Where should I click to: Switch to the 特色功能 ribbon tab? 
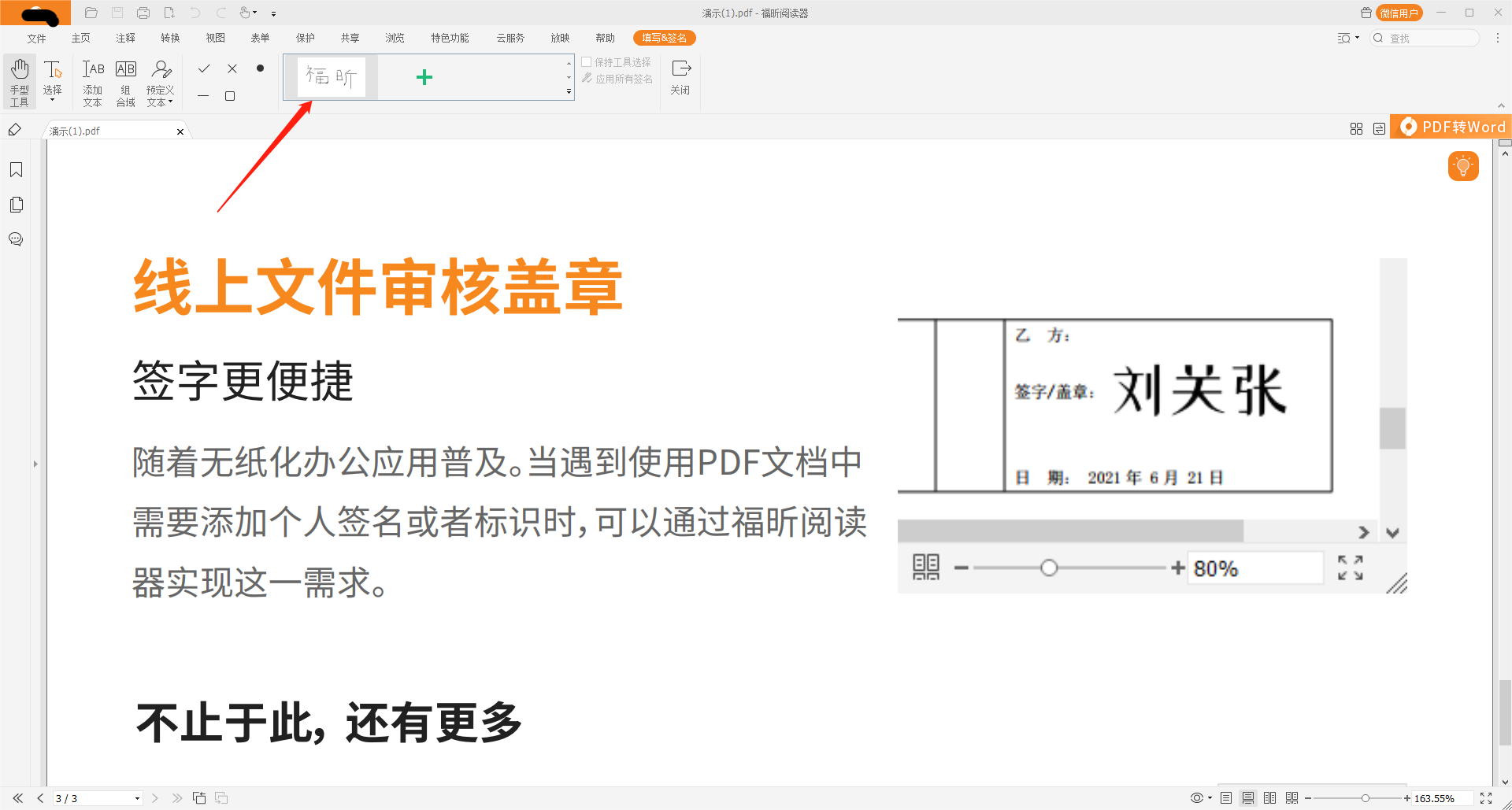(x=449, y=37)
